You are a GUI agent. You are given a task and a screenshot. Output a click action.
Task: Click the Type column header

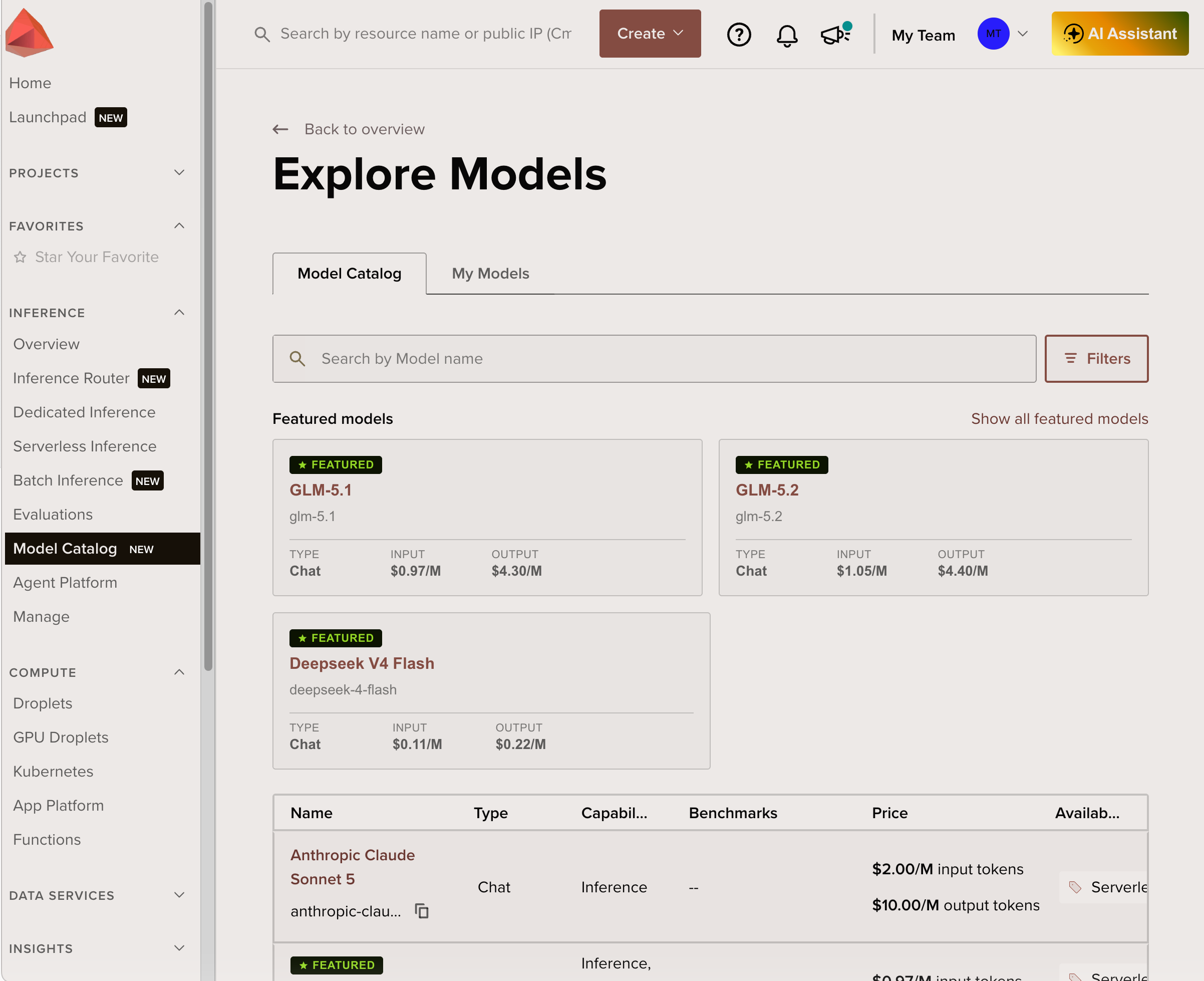coord(491,813)
